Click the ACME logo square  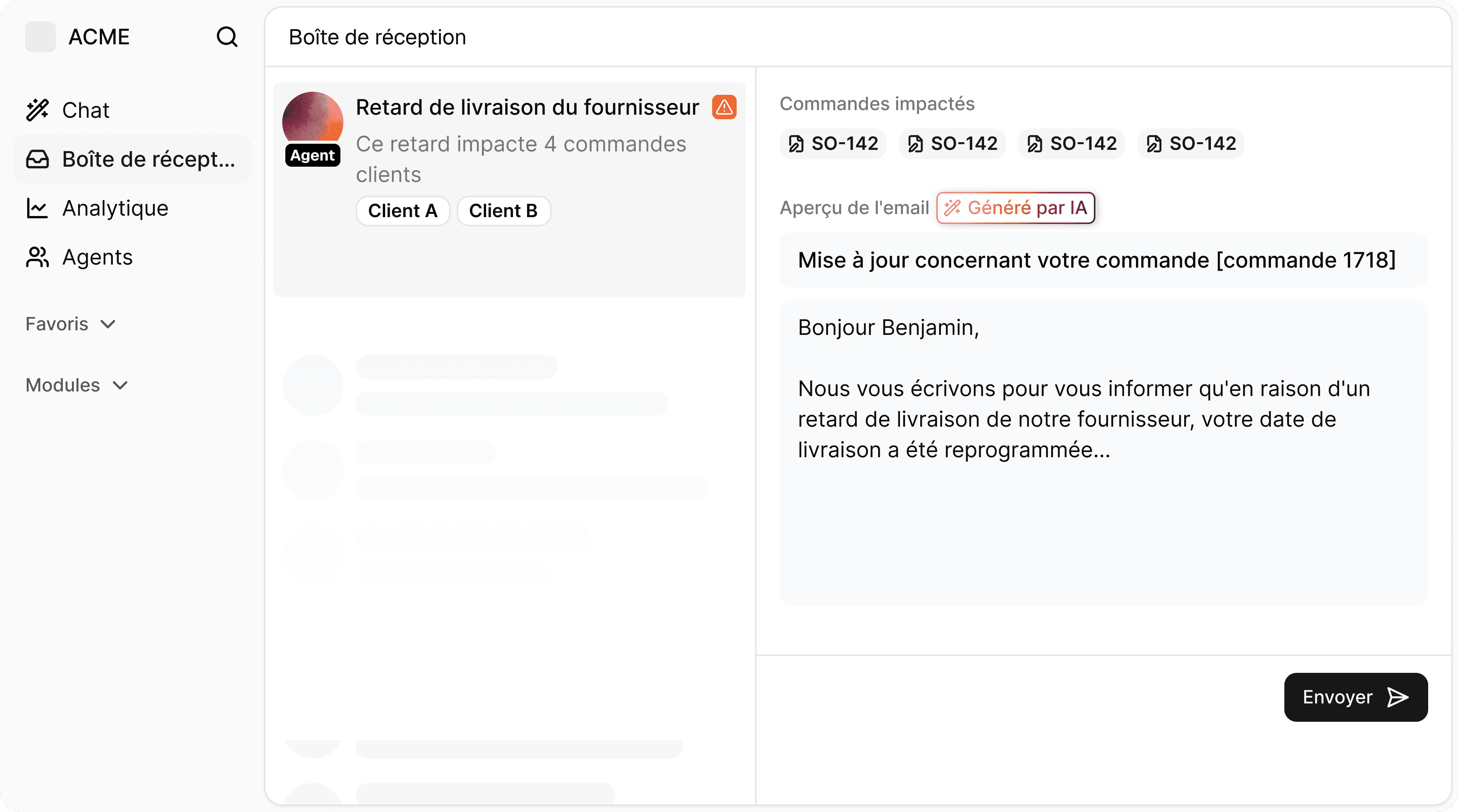40,37
